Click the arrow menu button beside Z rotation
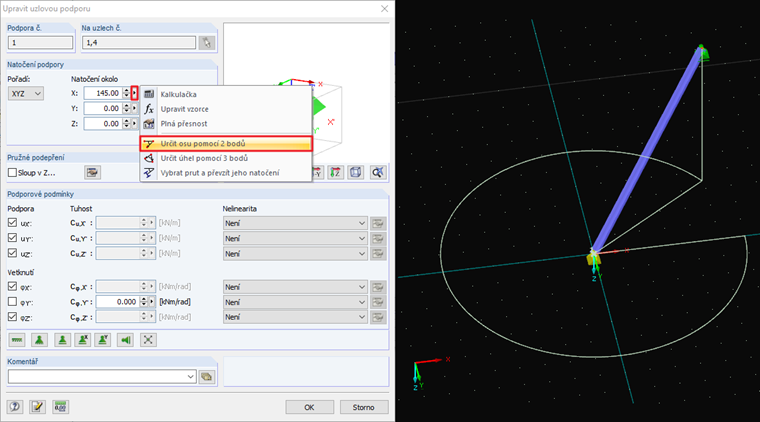760x422 pixels. click(135, 124)
